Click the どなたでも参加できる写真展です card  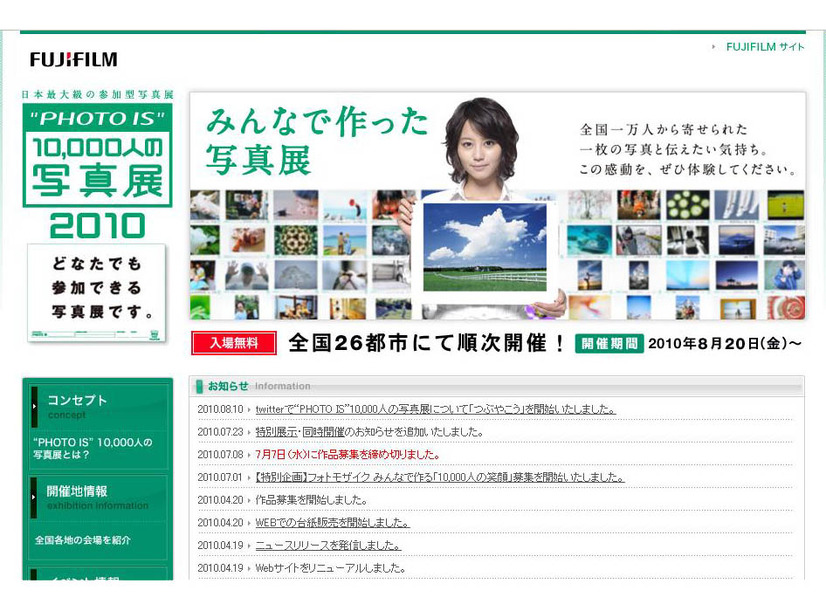coord(96,292)
